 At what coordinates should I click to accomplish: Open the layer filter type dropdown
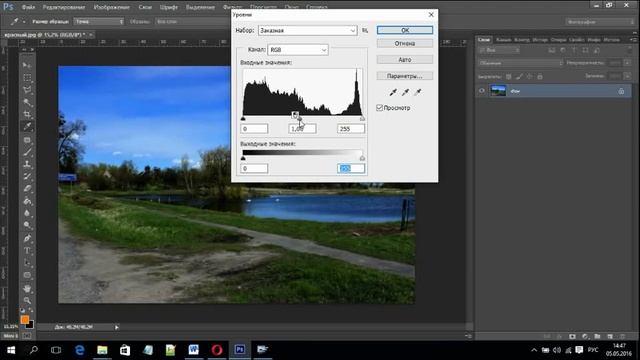pyautogui.click(x=499, y=50)
